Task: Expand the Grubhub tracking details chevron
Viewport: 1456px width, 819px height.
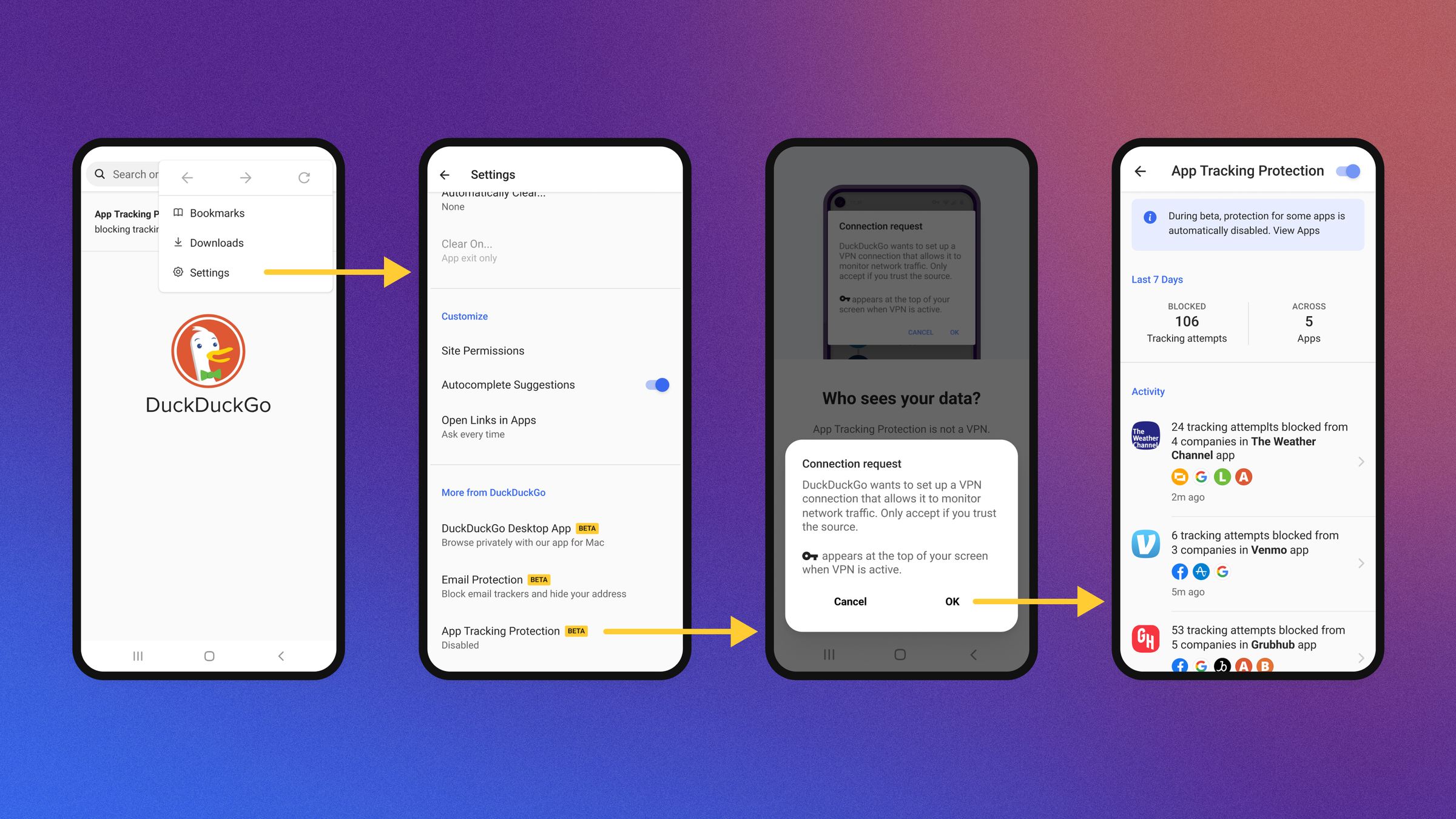Action: 1362,655
